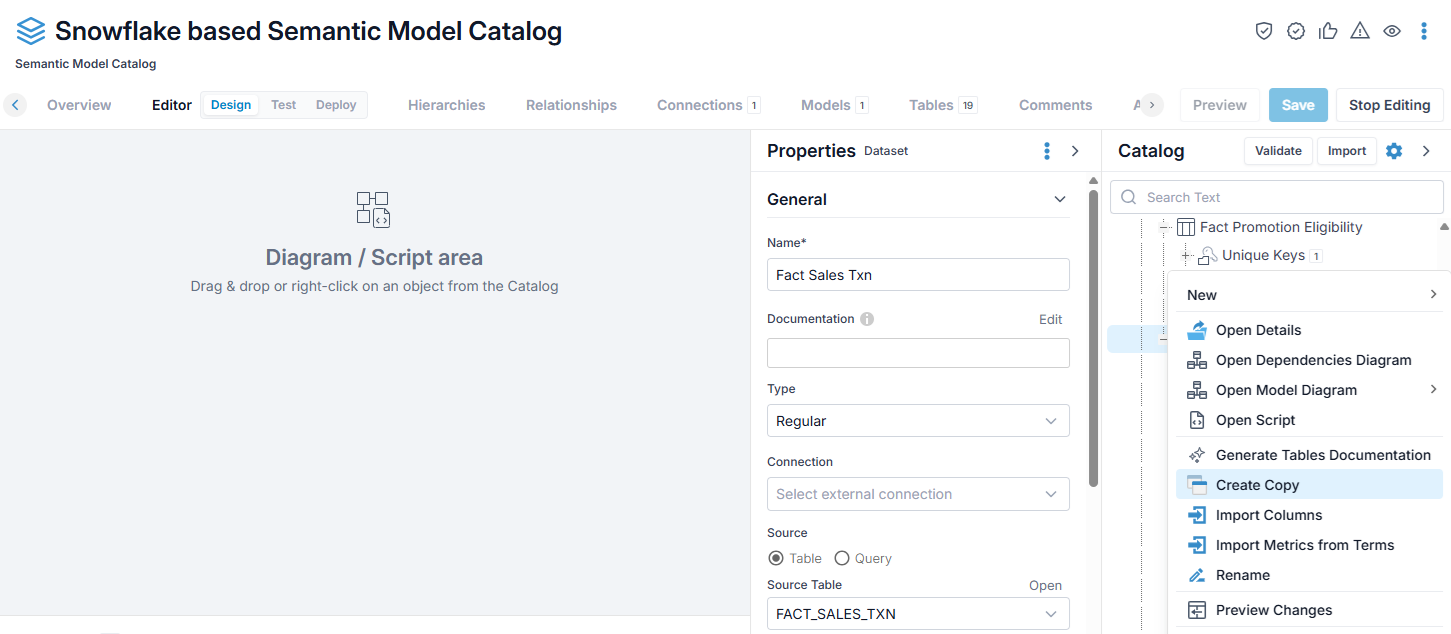Open the Relationships tab

click(x=571, y=105)
